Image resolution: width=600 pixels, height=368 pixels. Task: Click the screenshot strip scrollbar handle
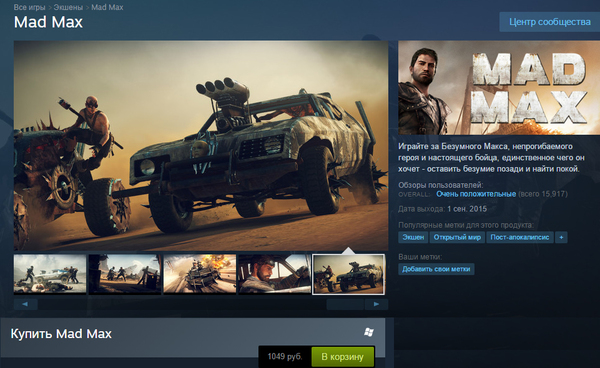coord(345,304)
